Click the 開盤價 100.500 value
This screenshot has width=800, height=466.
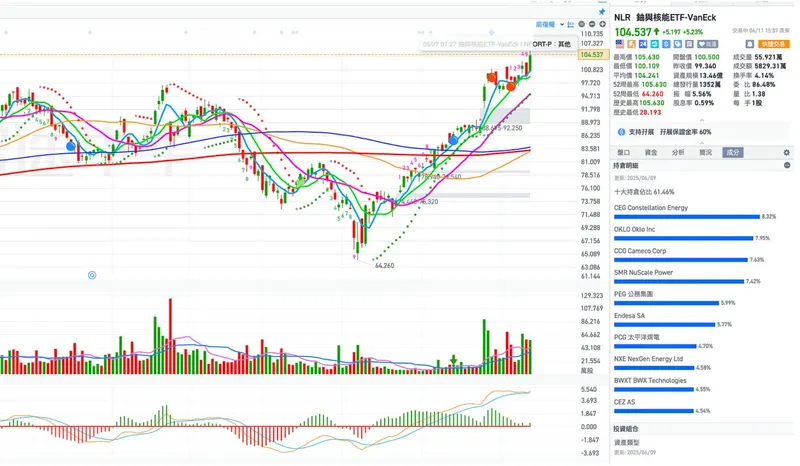(707, 57)
